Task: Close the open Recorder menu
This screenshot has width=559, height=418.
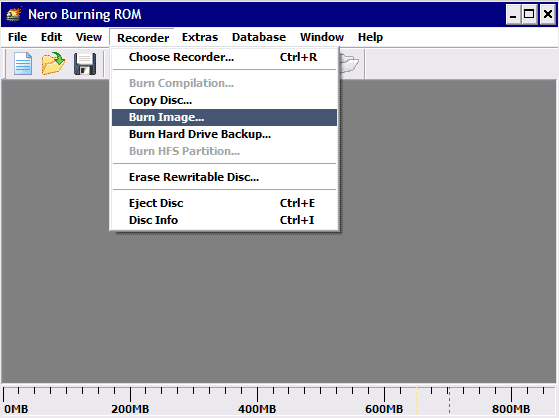Action: (143, 37)
